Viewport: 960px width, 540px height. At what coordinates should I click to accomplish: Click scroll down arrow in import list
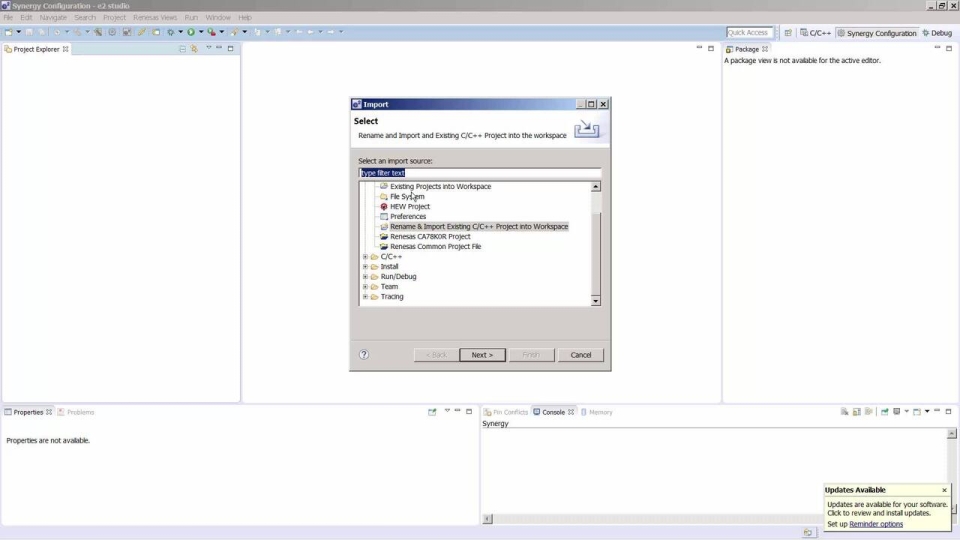tap(595, 301)
